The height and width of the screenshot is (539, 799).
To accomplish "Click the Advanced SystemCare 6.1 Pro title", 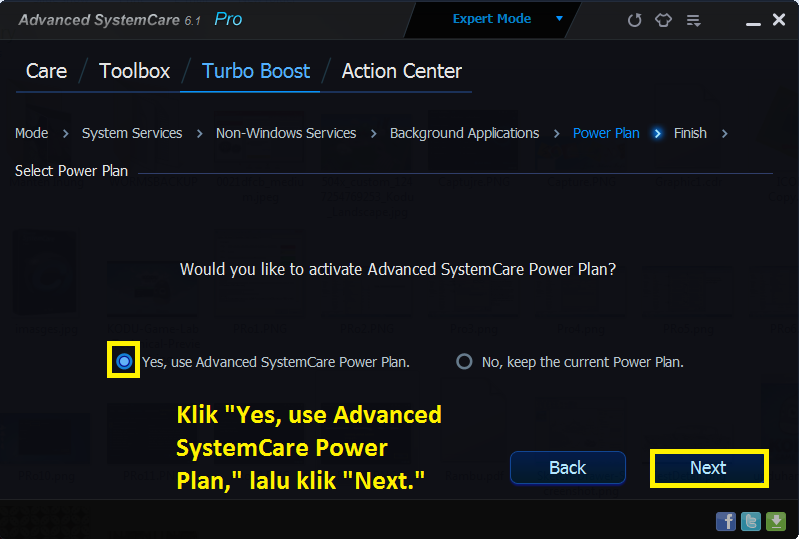I will (130, 19).
